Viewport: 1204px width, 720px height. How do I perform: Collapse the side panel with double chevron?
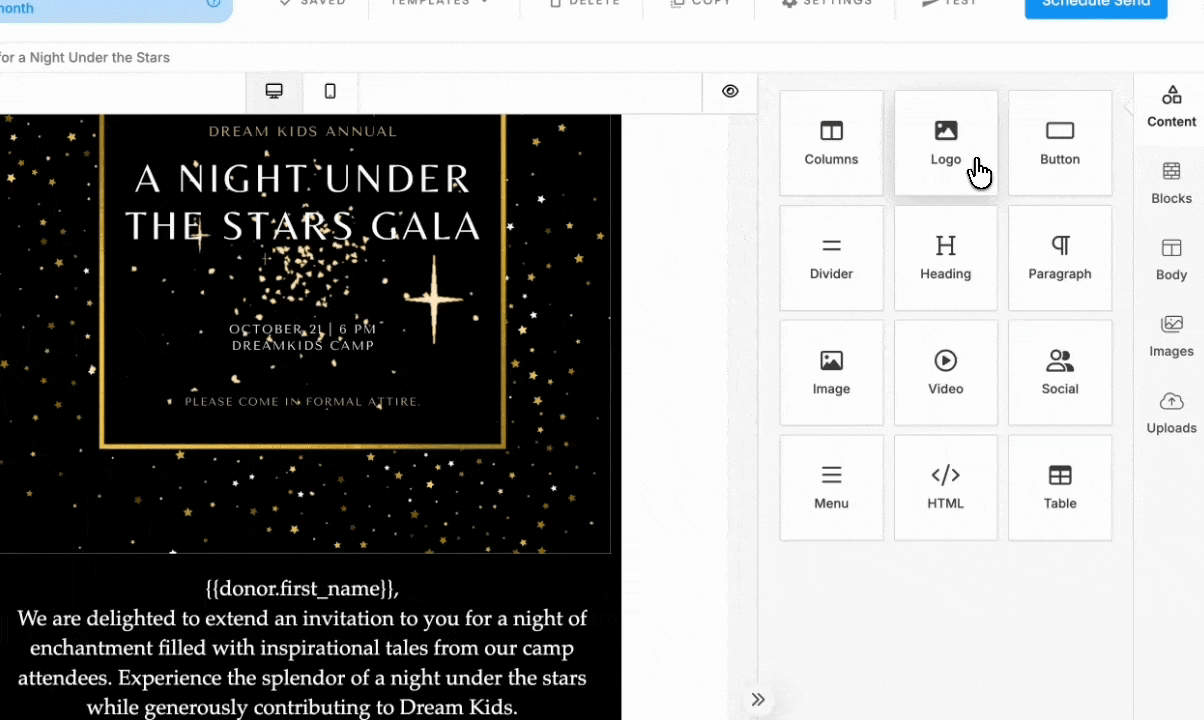758,699
